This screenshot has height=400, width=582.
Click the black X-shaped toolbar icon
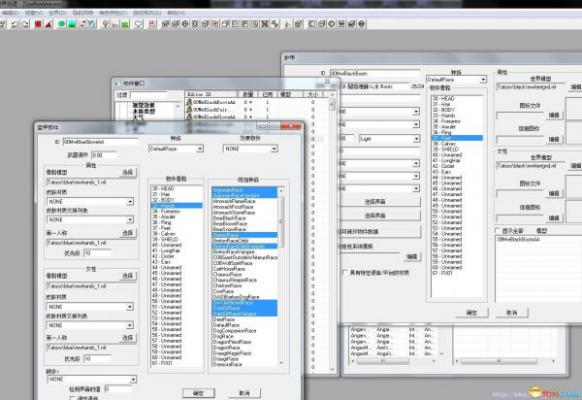(x=265, y=24)
